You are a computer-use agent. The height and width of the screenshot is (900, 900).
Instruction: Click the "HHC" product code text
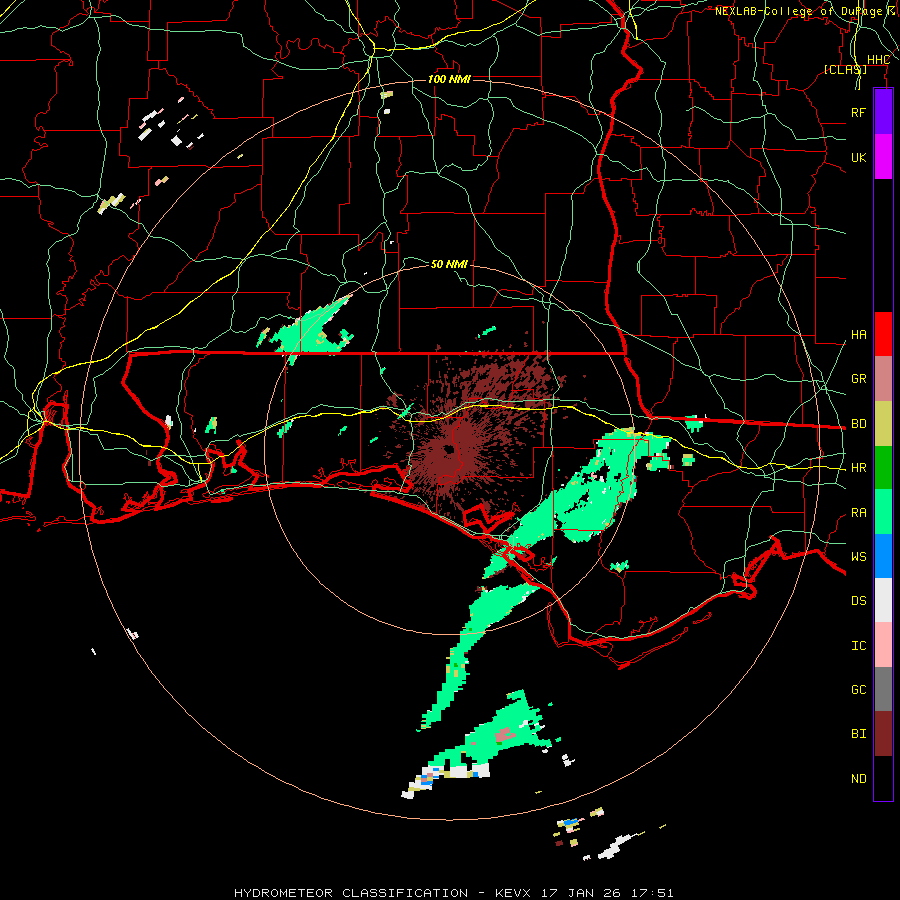click(x=878, y=60)
